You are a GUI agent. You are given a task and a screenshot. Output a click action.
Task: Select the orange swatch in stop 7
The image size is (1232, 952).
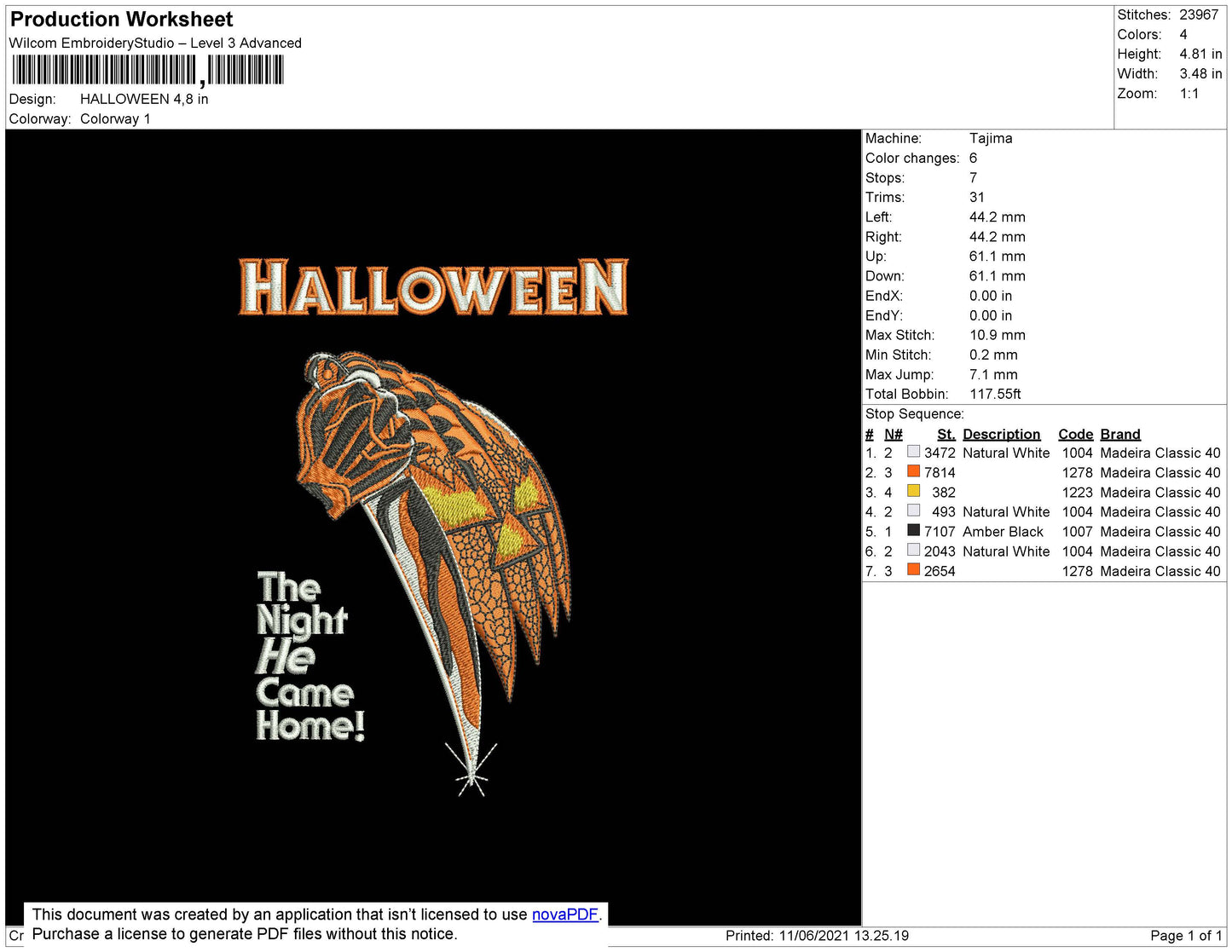913,569
